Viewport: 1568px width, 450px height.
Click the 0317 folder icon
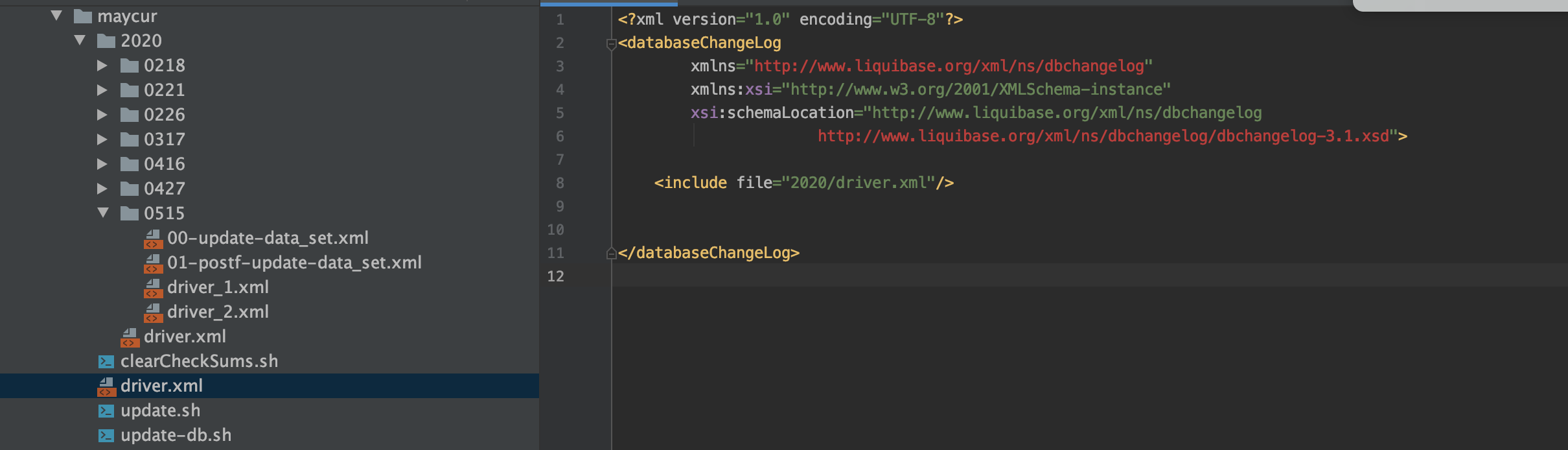click(130, 139)
